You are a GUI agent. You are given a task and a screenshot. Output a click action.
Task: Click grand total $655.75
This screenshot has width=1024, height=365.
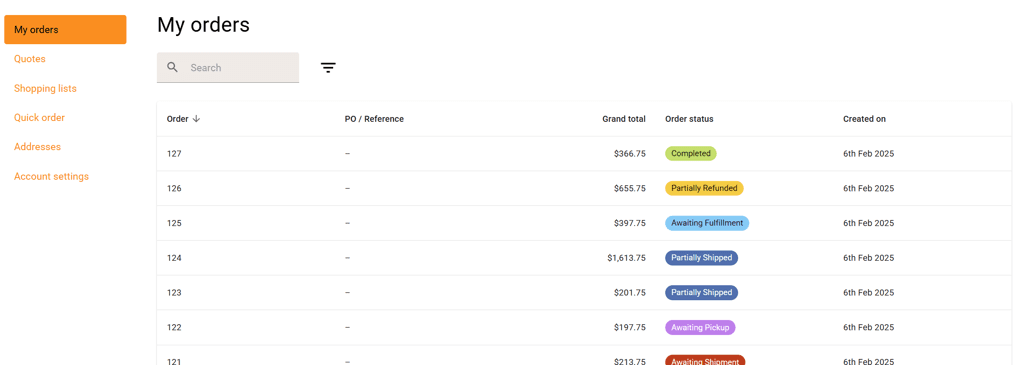(630, 188)
